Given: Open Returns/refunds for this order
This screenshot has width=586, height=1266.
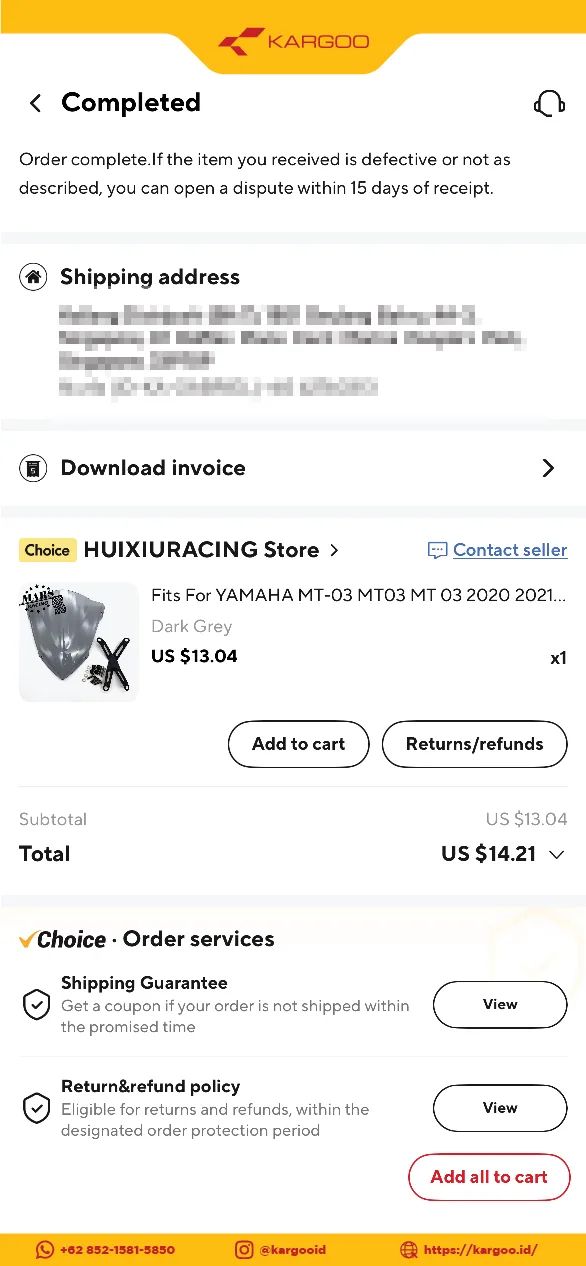Looking at the screenshot, I should pos(475,744).
